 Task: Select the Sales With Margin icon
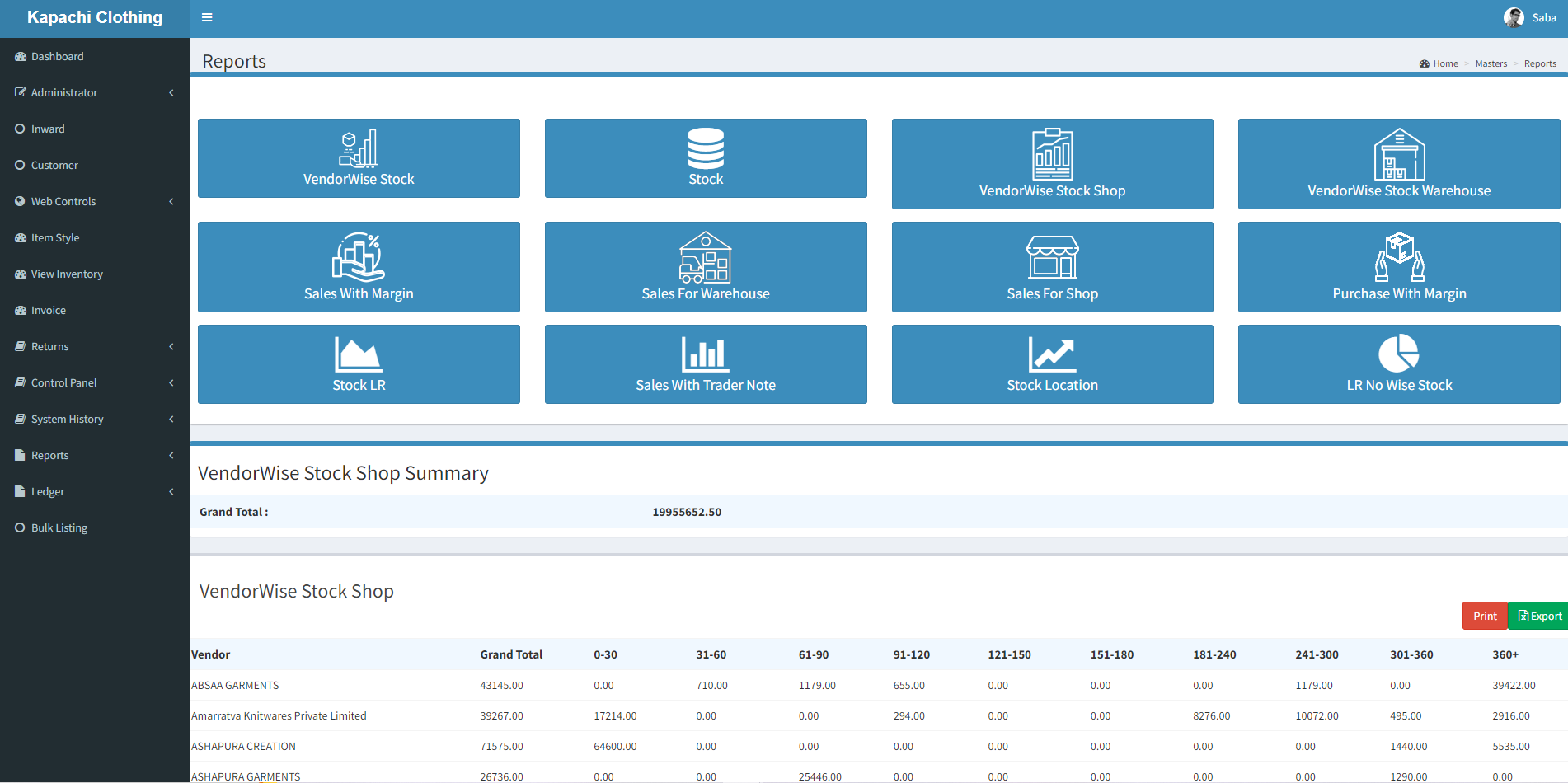coord(359,257)
